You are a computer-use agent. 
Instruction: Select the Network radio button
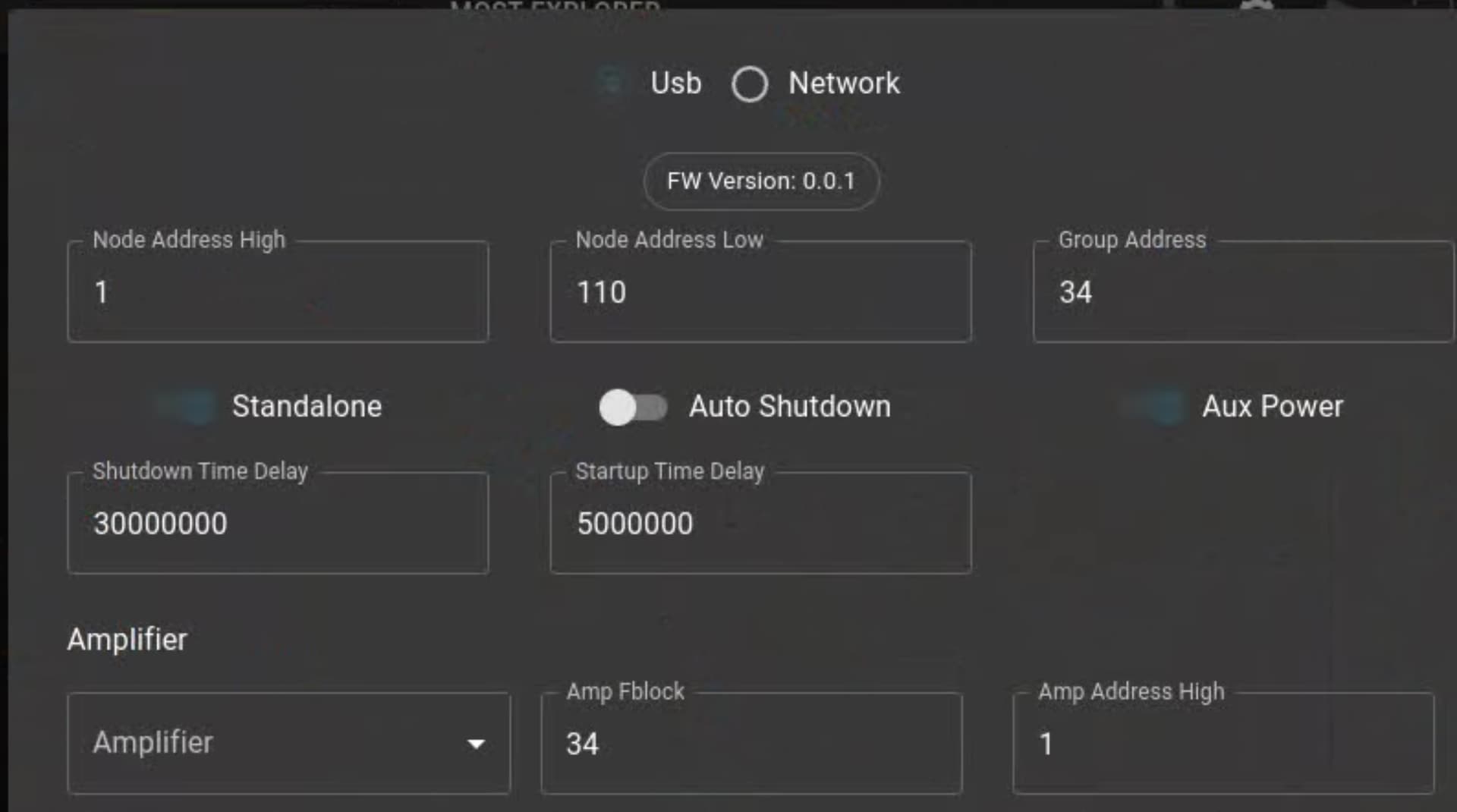pos(750,83)
